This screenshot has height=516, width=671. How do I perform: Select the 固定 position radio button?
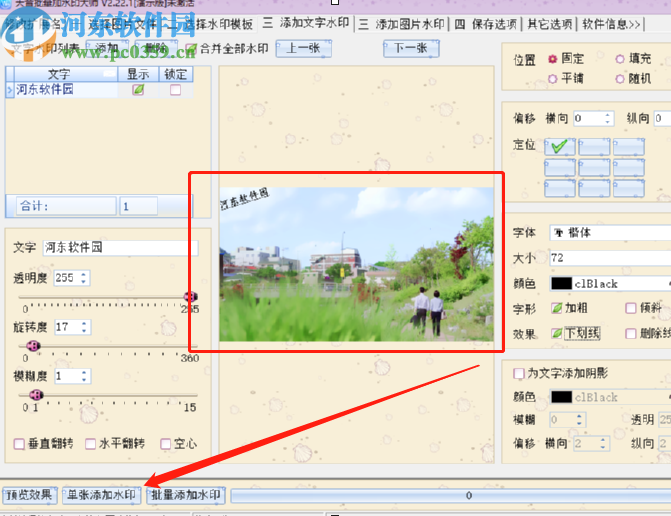[552, 59]
